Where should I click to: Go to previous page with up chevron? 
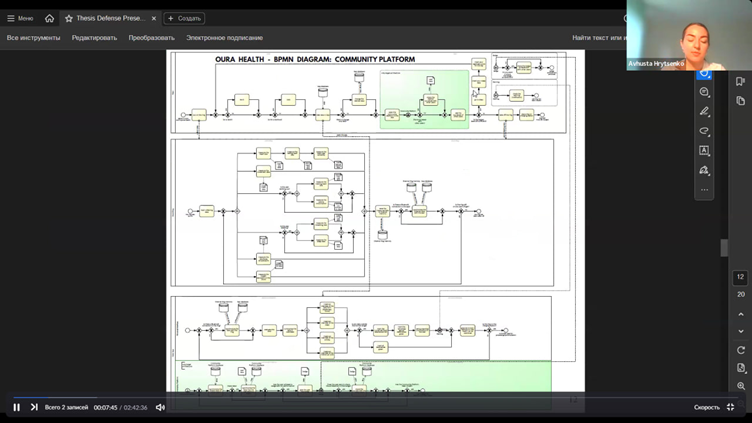click(x=741, y=315)
